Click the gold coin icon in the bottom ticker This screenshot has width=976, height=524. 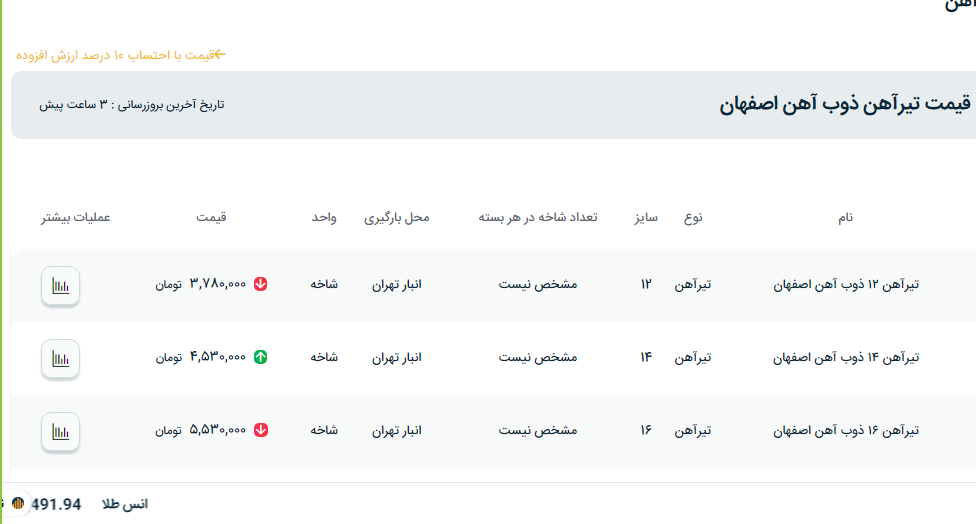pyautogui.click(x=17, y=503)
